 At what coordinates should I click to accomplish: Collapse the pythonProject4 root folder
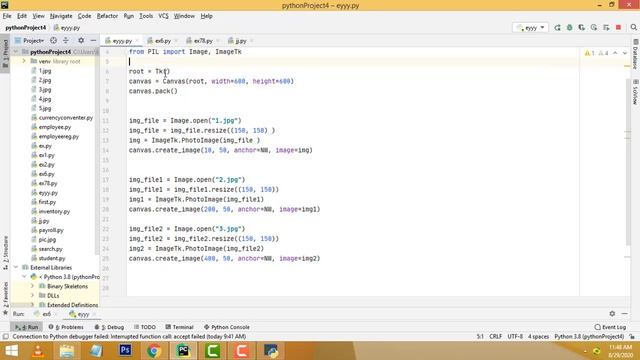coord(16,52)
